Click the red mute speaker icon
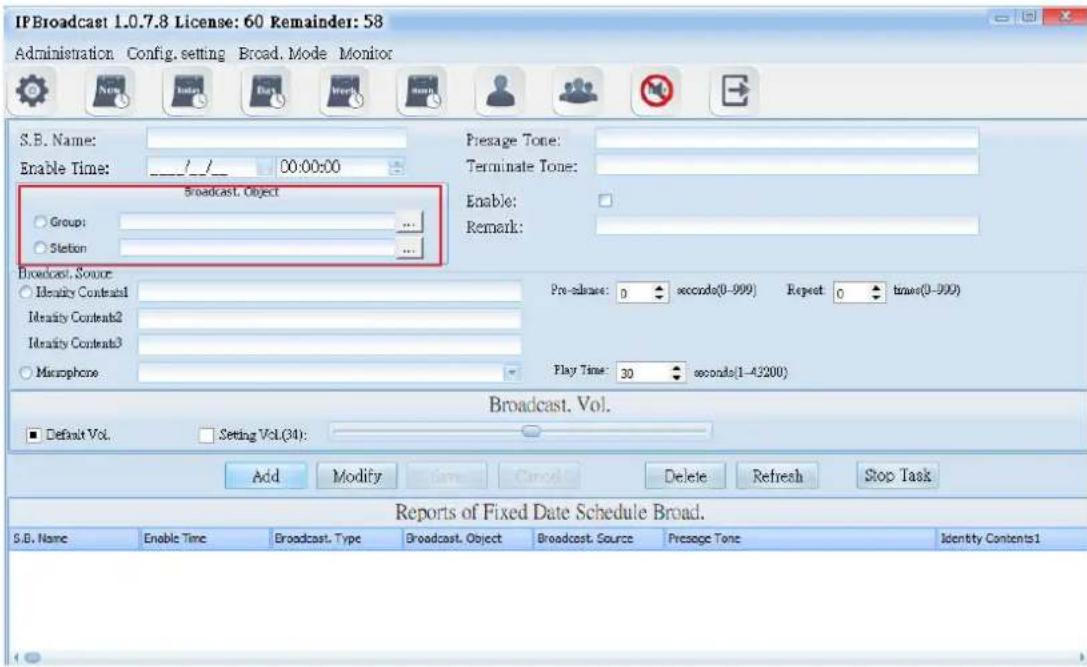 [x=656, y=91]
